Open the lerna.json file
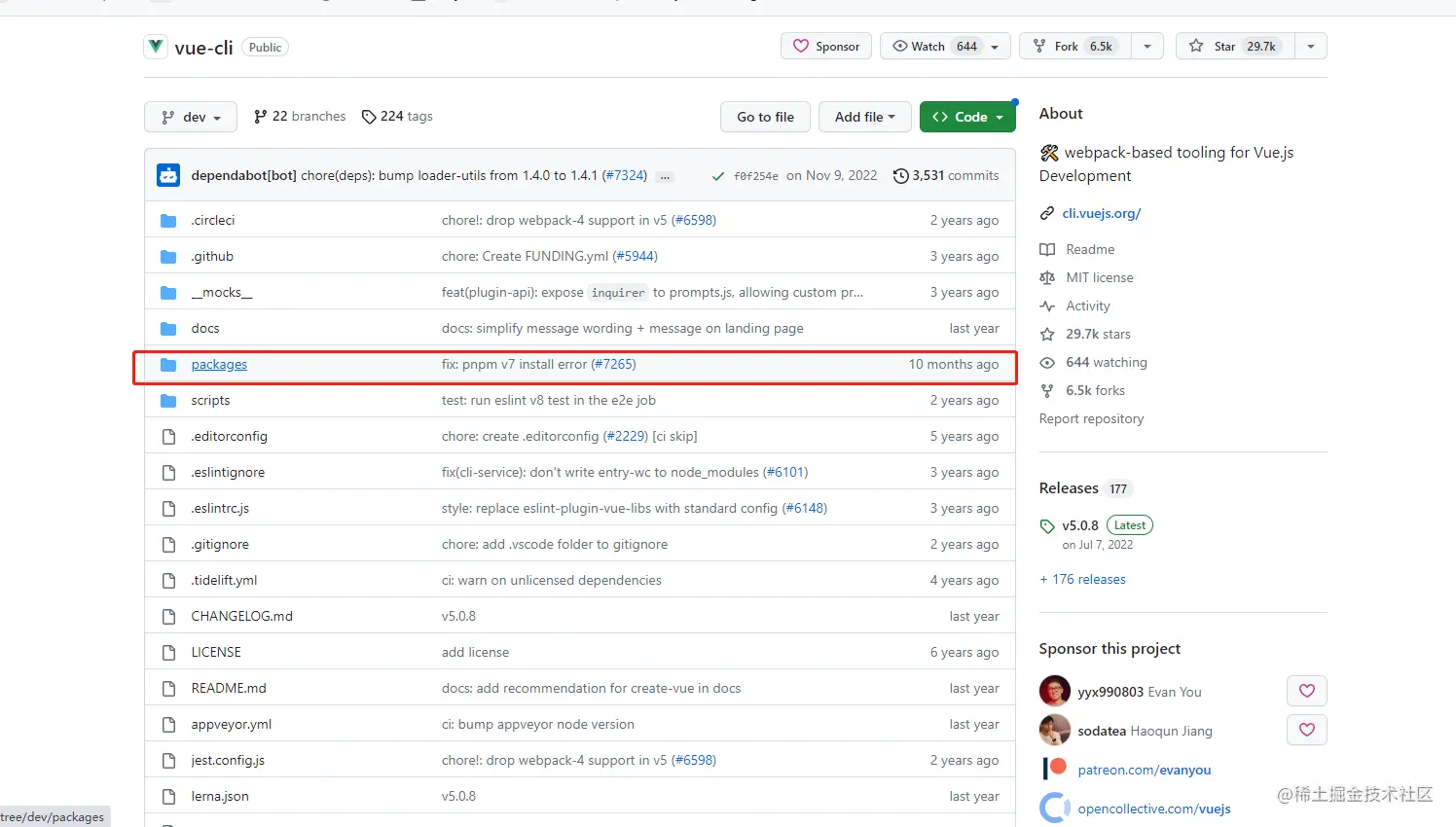This screenshot has height=827, width=1456. click(220, 797)
